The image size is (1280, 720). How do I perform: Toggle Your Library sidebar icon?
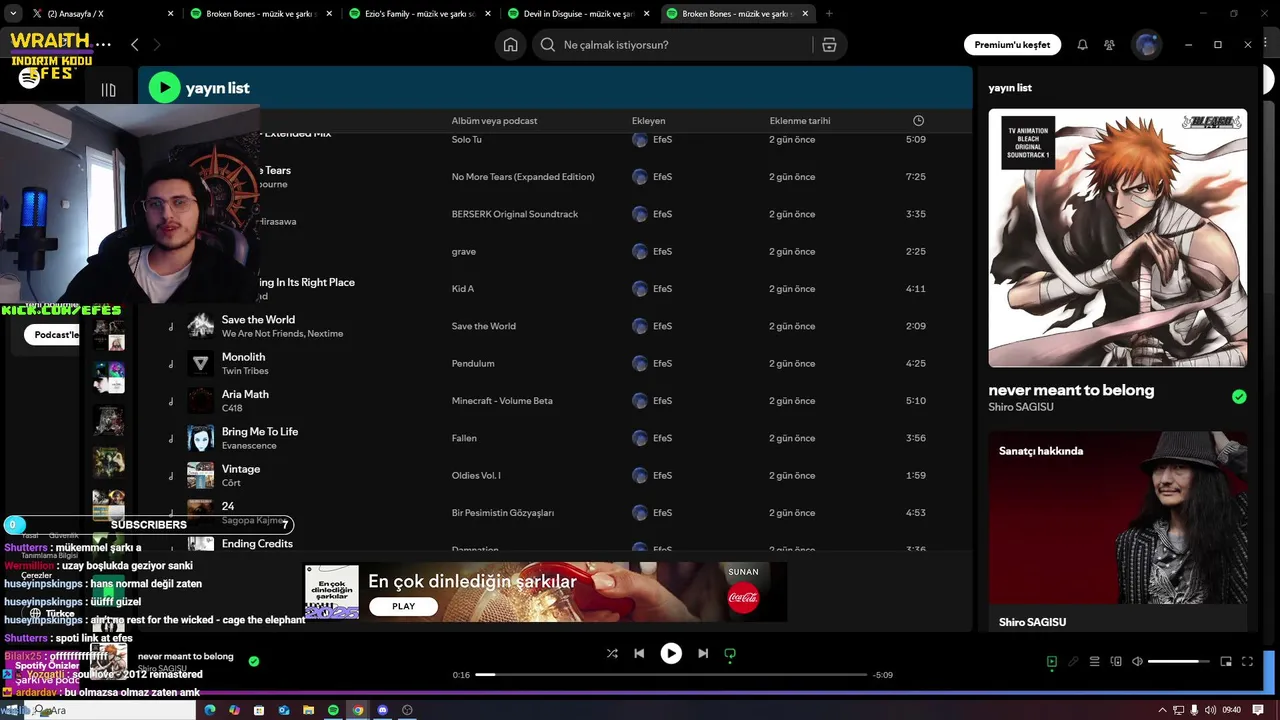pos(108,90)
